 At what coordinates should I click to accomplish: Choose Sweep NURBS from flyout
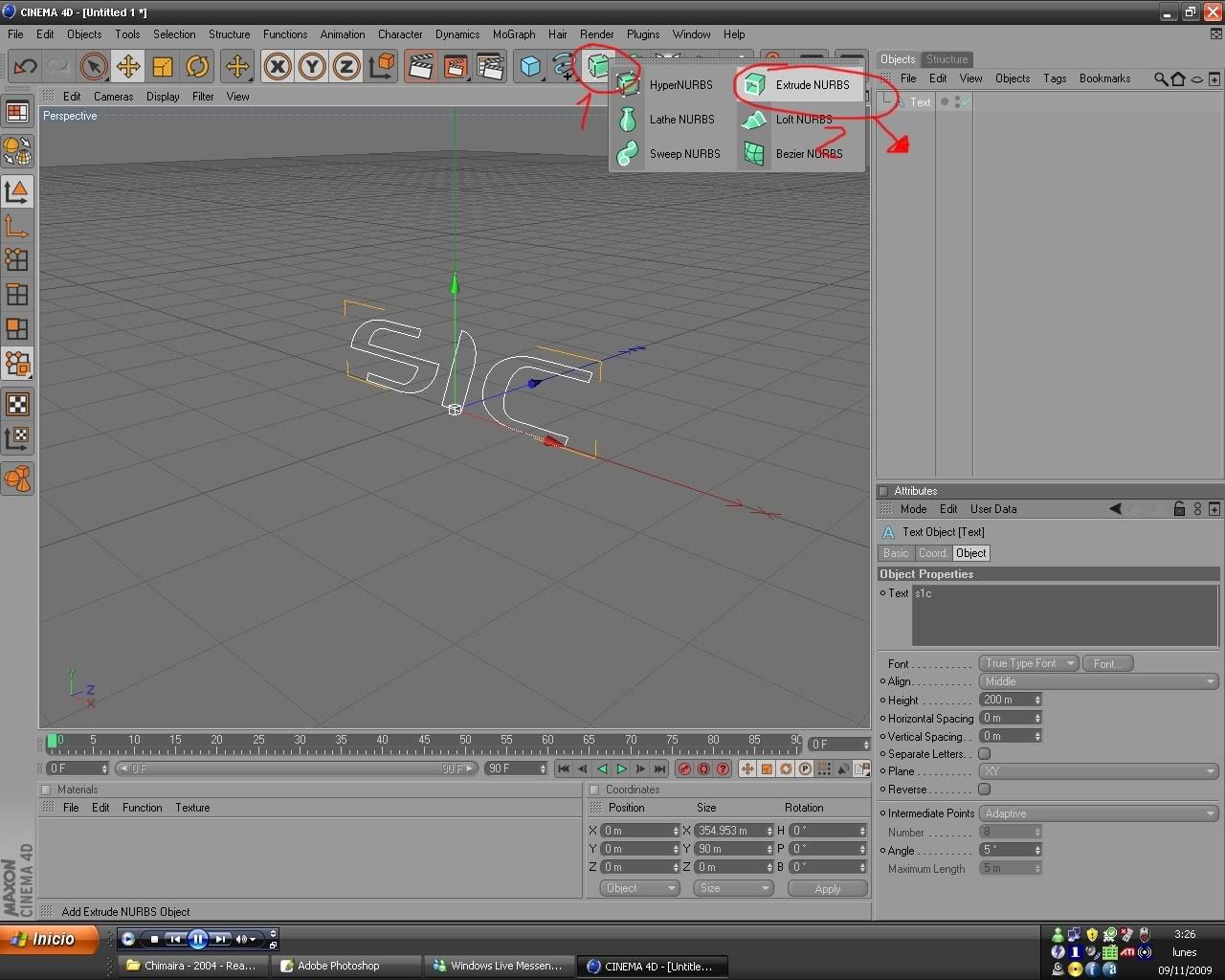point(667,153)
